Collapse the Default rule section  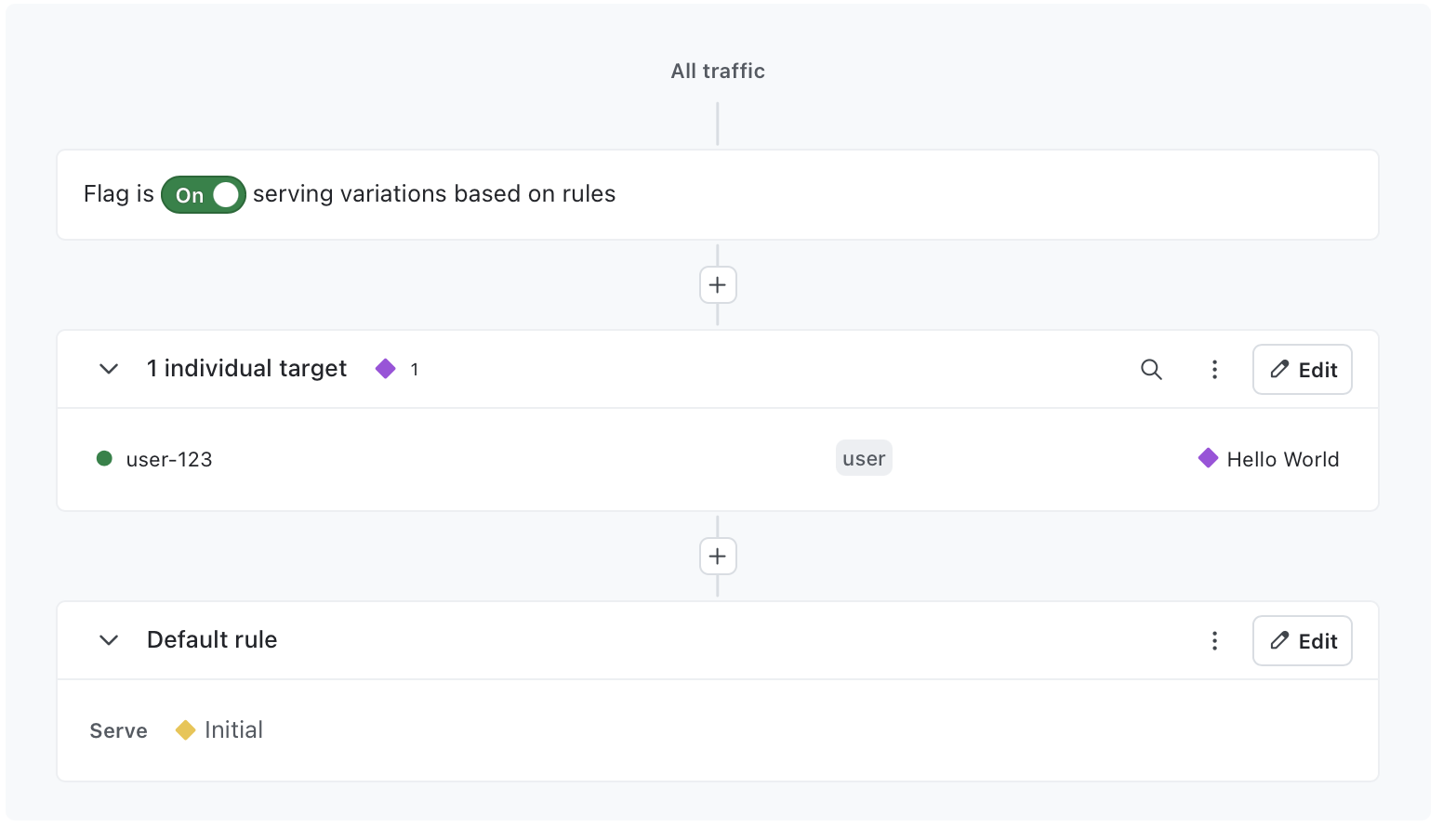pos(109,640)
